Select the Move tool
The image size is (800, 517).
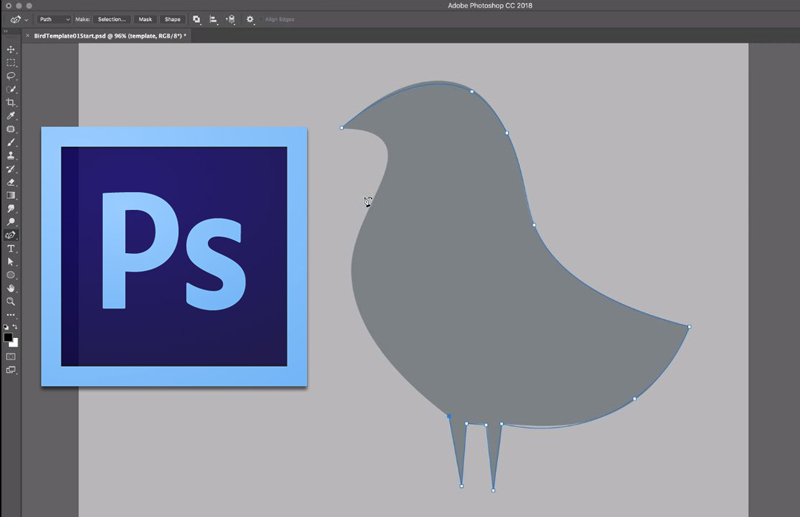[11, 50]
